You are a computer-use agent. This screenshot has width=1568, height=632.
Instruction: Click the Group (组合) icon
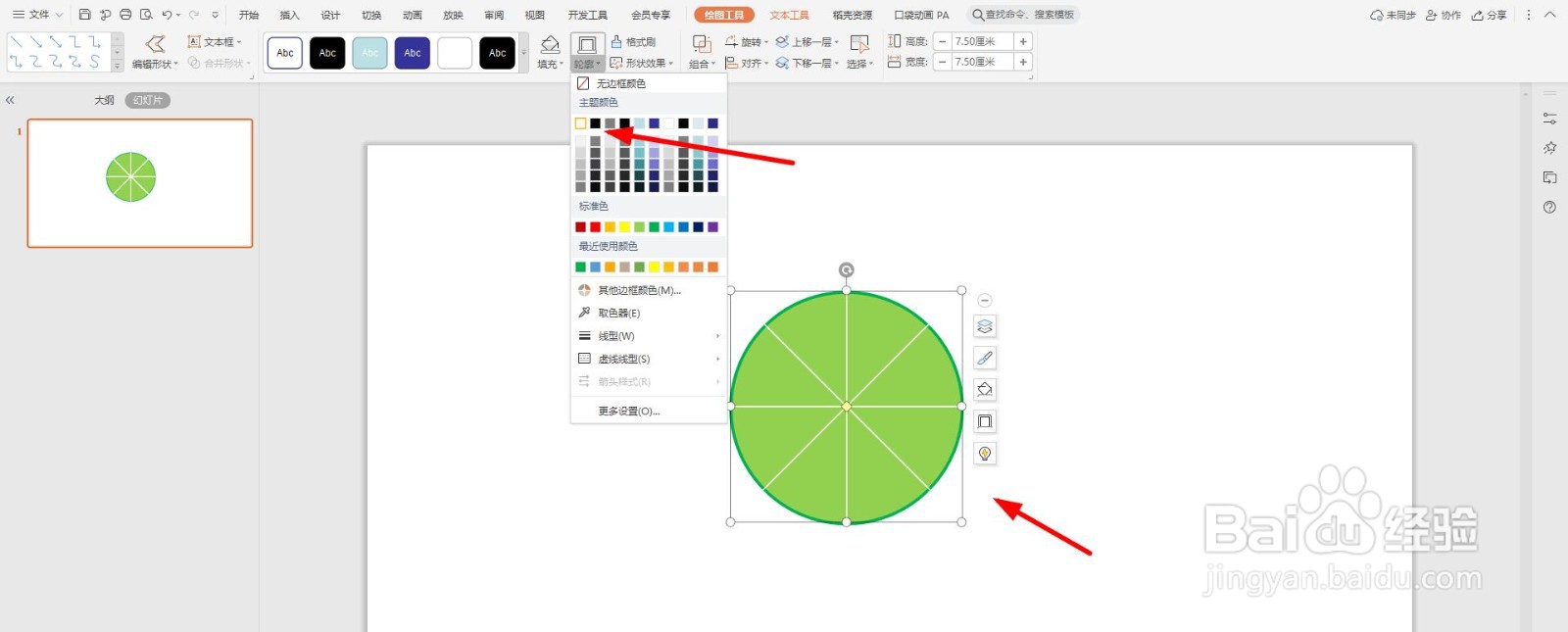point(702,44)
